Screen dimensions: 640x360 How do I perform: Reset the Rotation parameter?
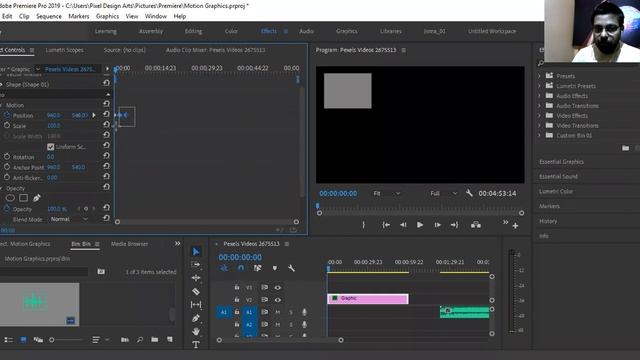point(107,156)
